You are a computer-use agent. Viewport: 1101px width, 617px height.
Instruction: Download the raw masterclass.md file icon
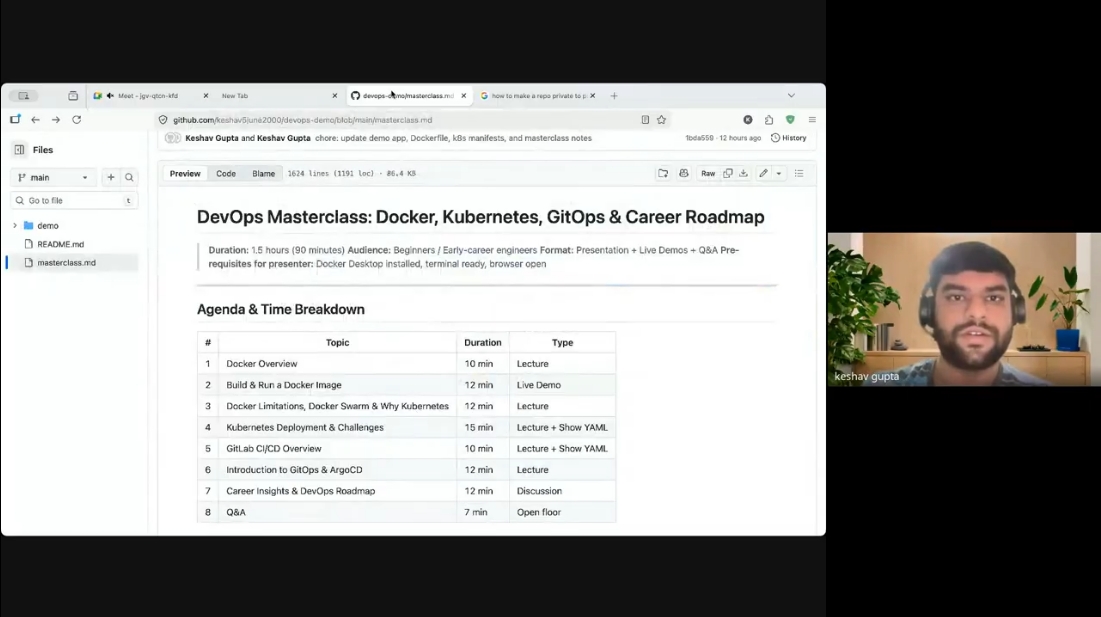(743, 173)
